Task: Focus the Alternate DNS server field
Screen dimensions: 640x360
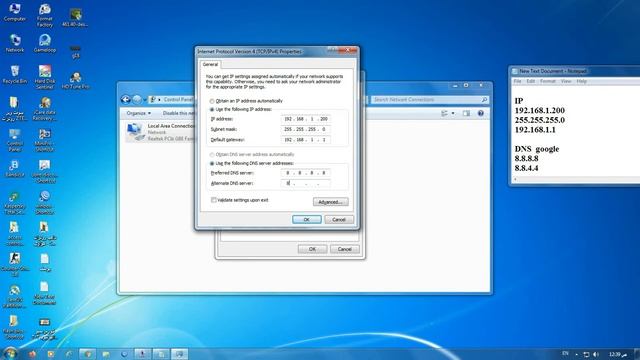Action: click(x=306, y=184)
